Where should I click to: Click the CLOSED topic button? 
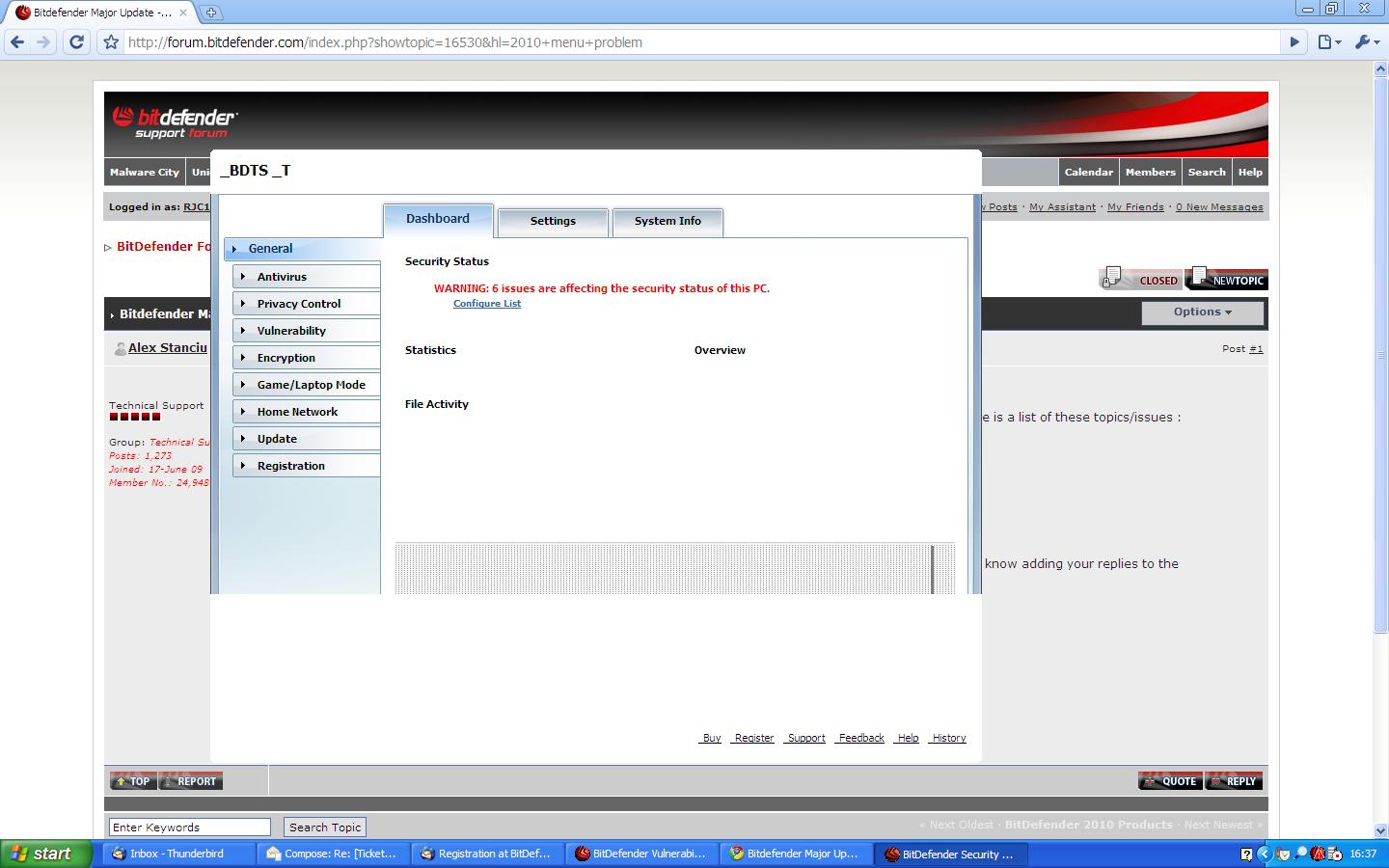pos(1141,279)
